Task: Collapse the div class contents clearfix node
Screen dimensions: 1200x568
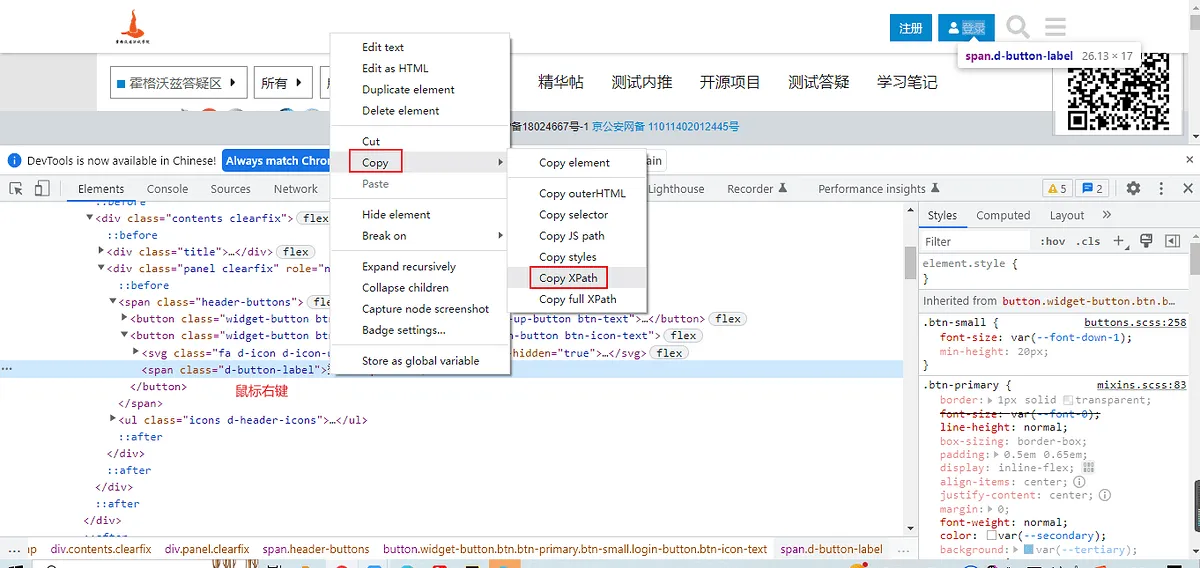Action: pyautogui.click(x=90, y=218)
